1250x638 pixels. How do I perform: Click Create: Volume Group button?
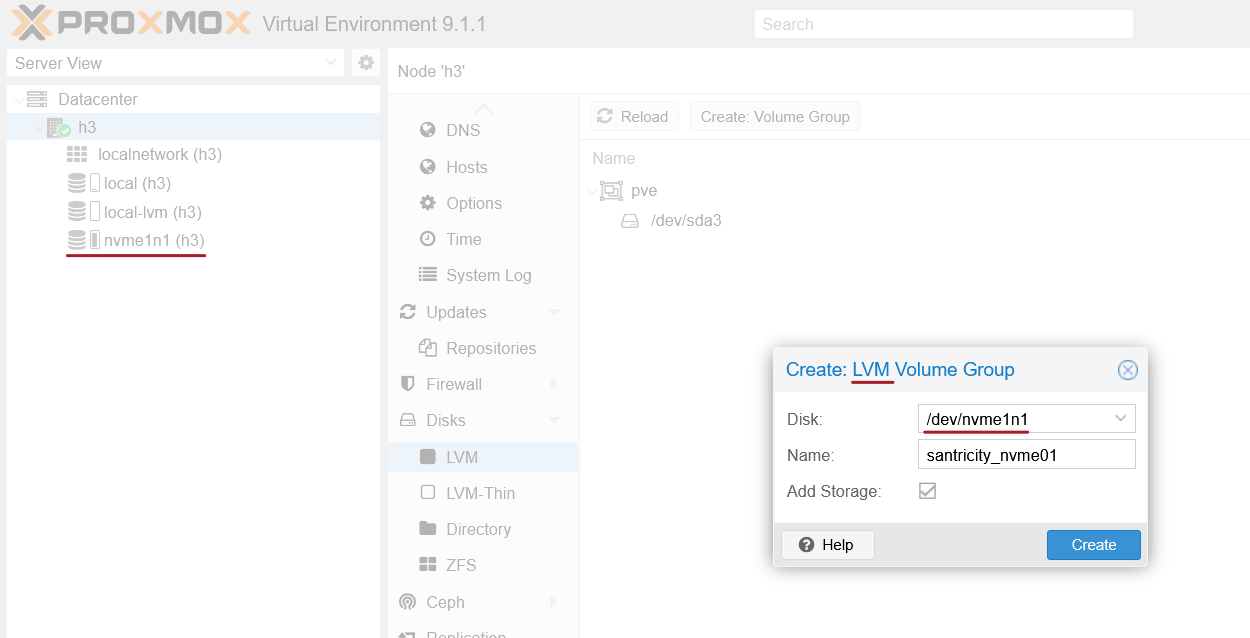click(x=775, y=116)
